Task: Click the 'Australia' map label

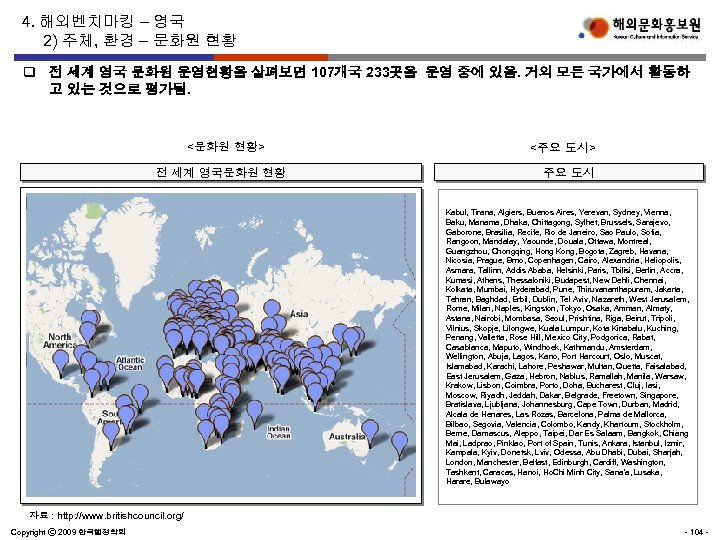Action: [347, 436]
